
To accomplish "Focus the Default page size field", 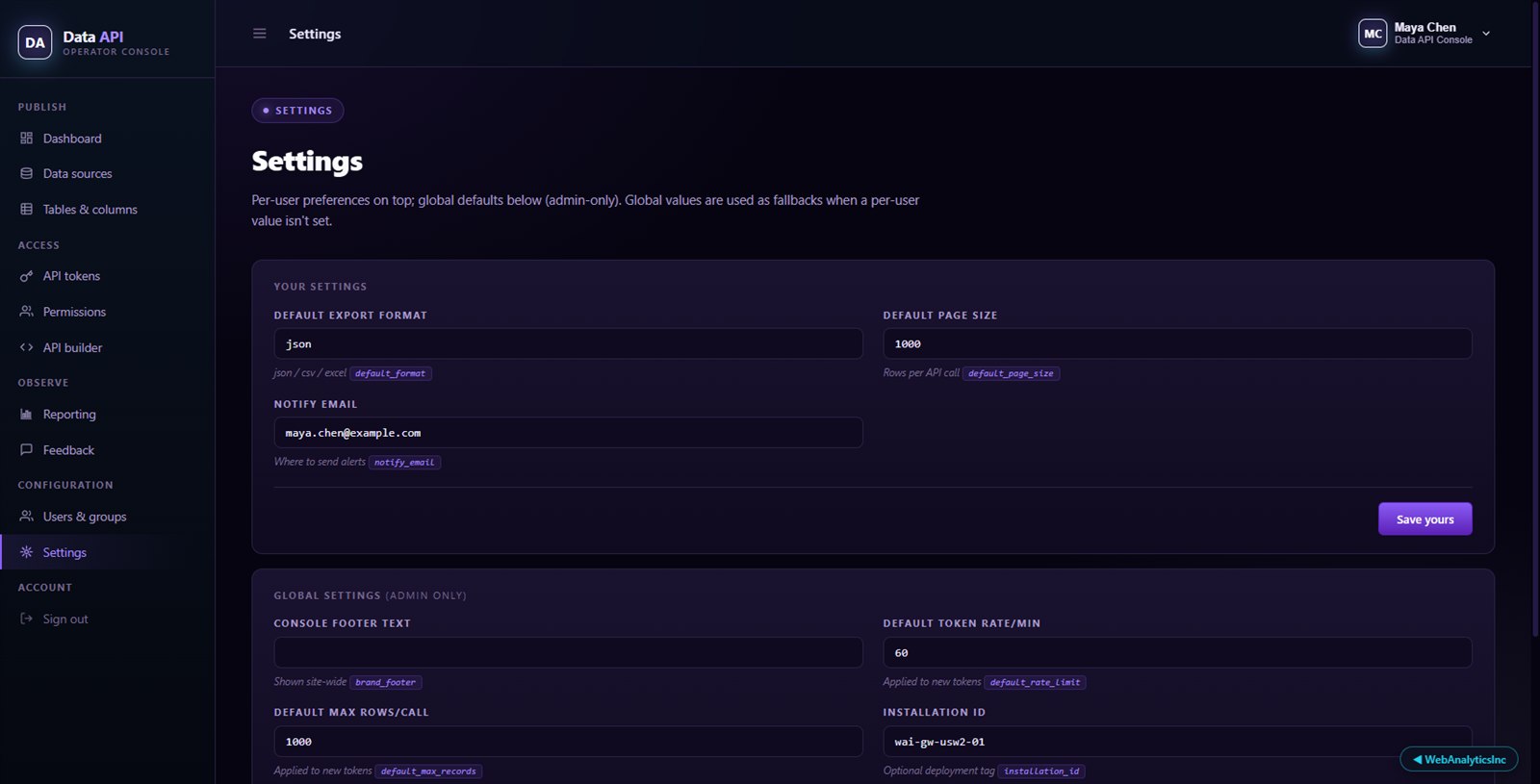I will click(1177, 343).
